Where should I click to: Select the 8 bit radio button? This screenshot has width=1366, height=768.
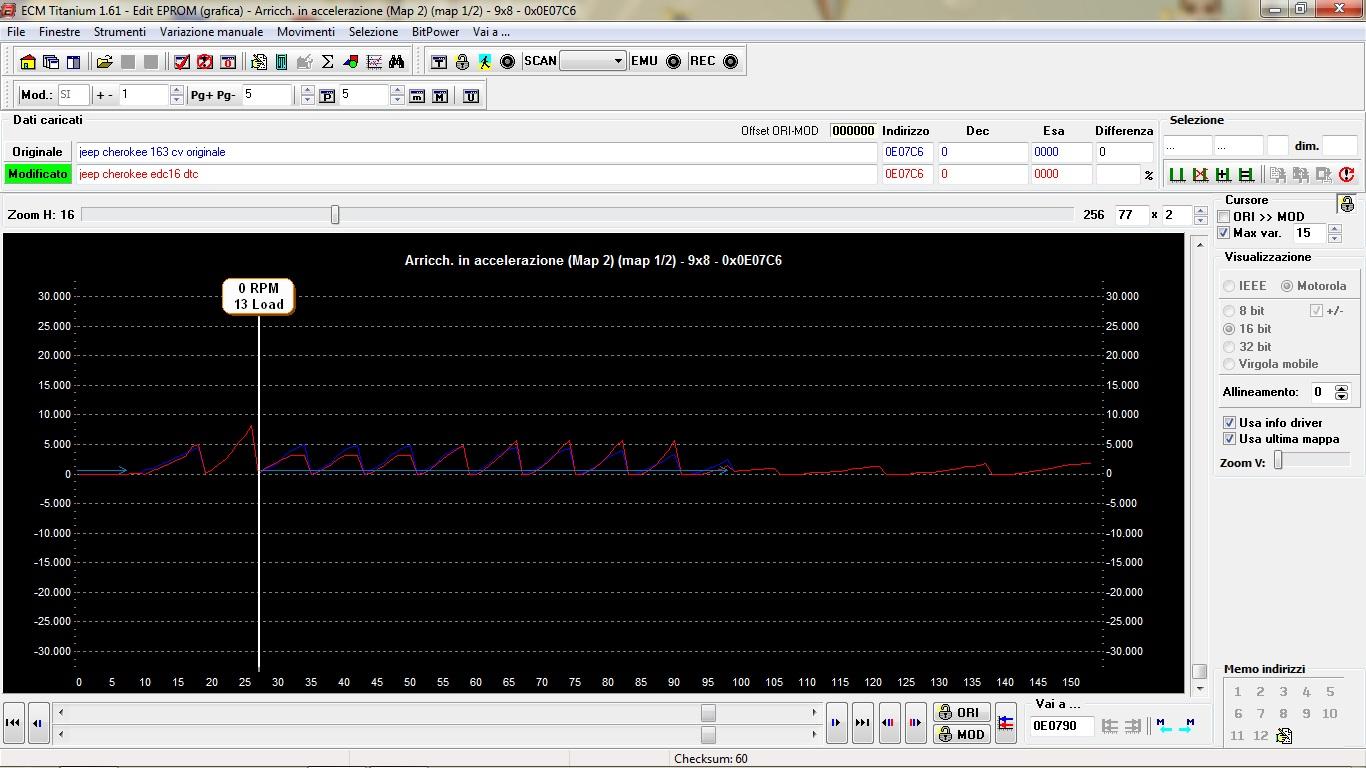pos(1229,311)
